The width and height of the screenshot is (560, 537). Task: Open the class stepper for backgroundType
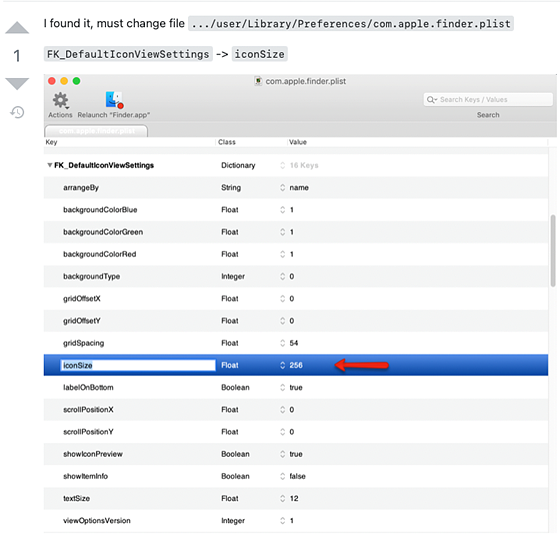coord(282,276)
